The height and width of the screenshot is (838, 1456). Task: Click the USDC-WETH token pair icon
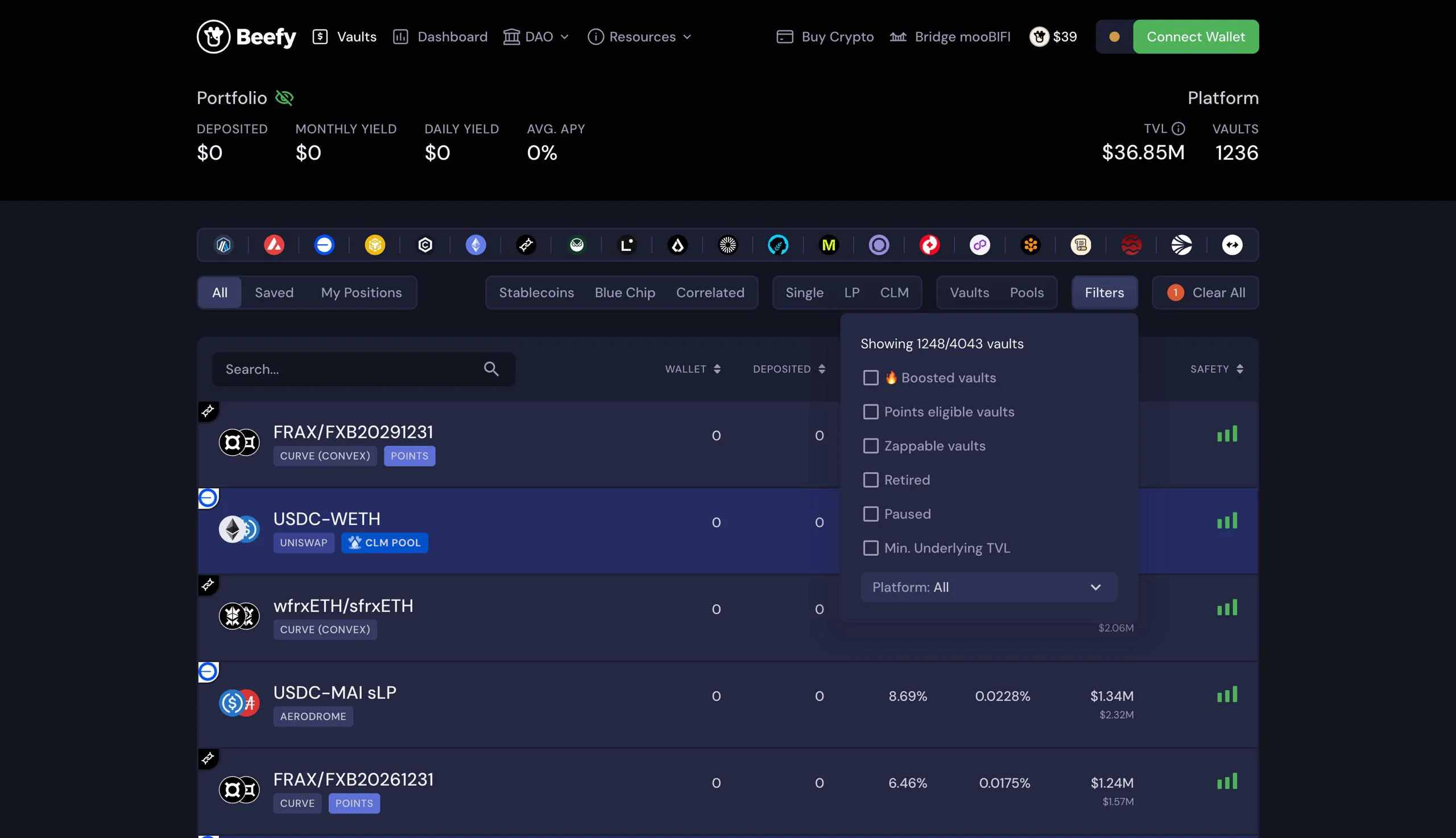pyautogui.click(x=239, y=530)
